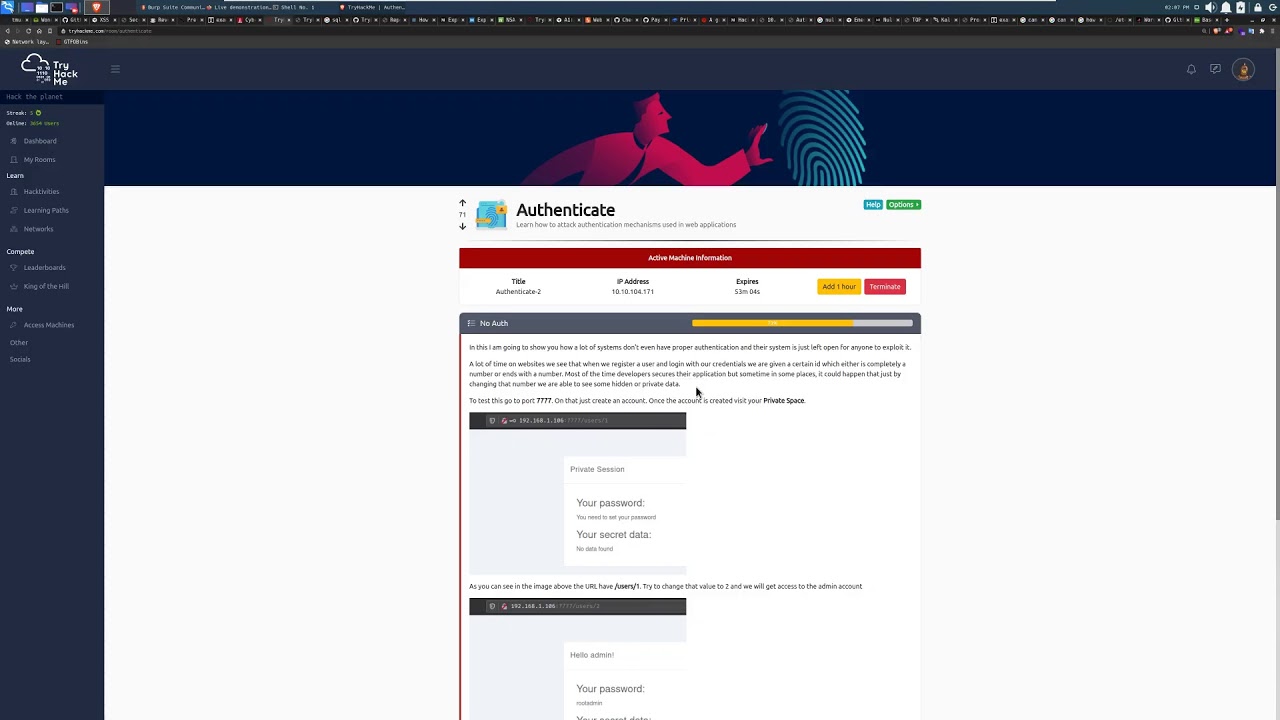Click the Dashboard sidebar icon

pos(14,141)
